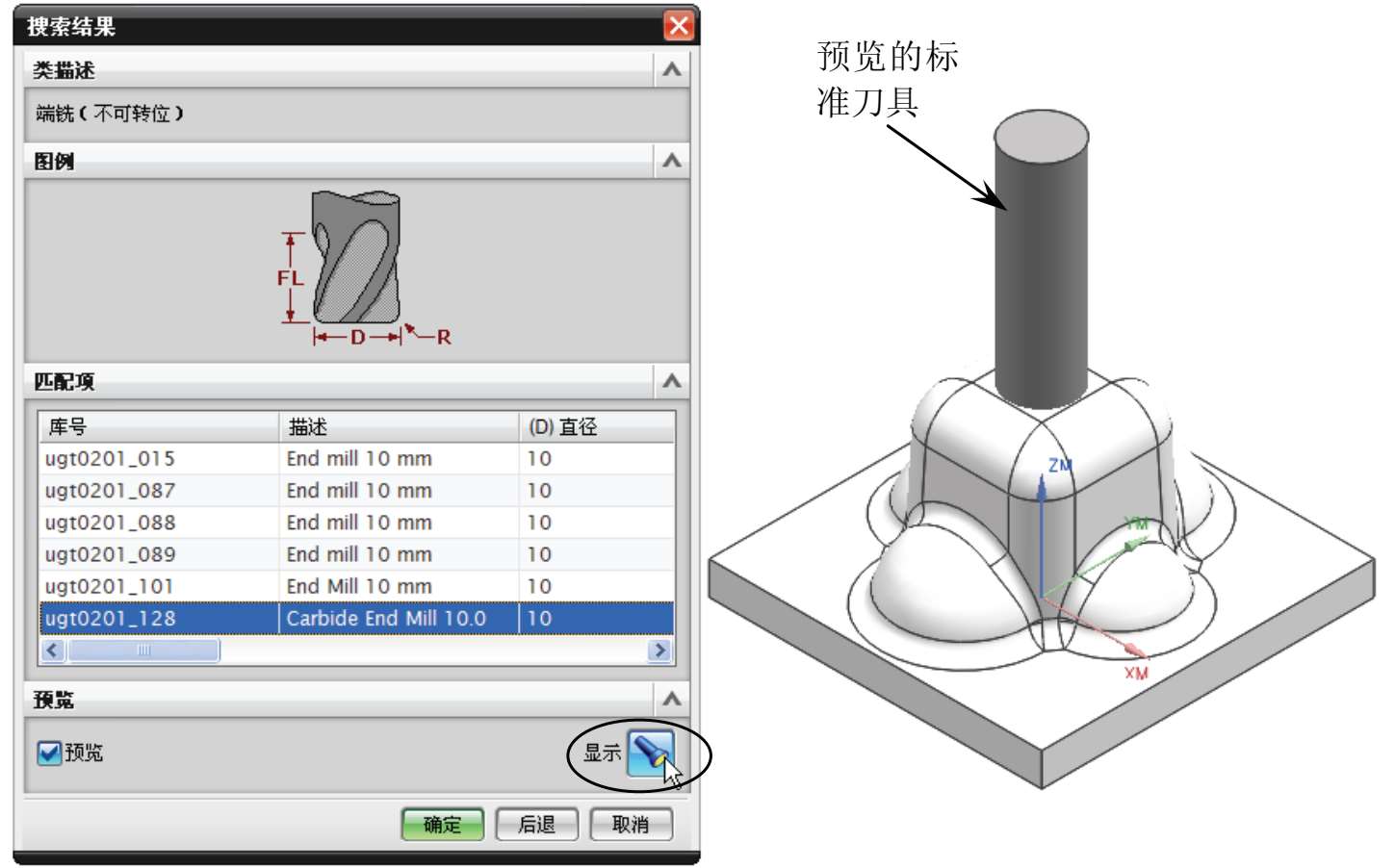This screenshot has height=868, width=1395.
Task: Select tool row ugt0201_015
Action: point(111,459)
